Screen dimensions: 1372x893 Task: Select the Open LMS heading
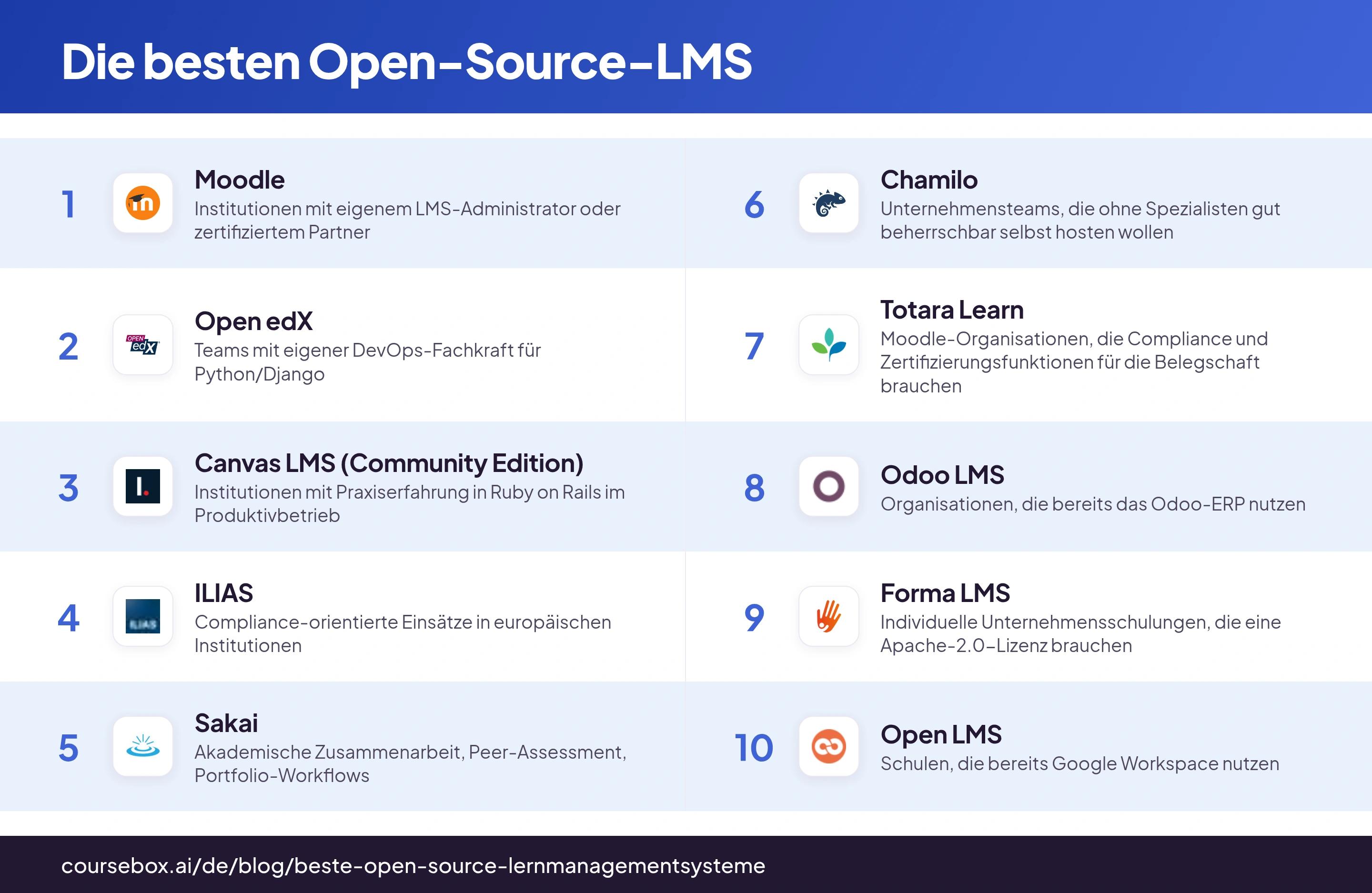tap(941, 734)
